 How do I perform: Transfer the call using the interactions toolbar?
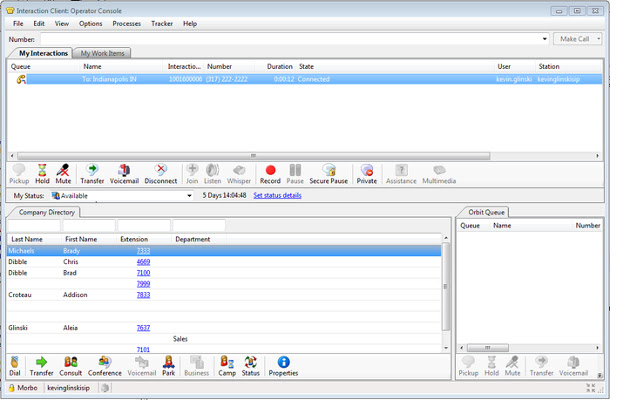[92, 174]
